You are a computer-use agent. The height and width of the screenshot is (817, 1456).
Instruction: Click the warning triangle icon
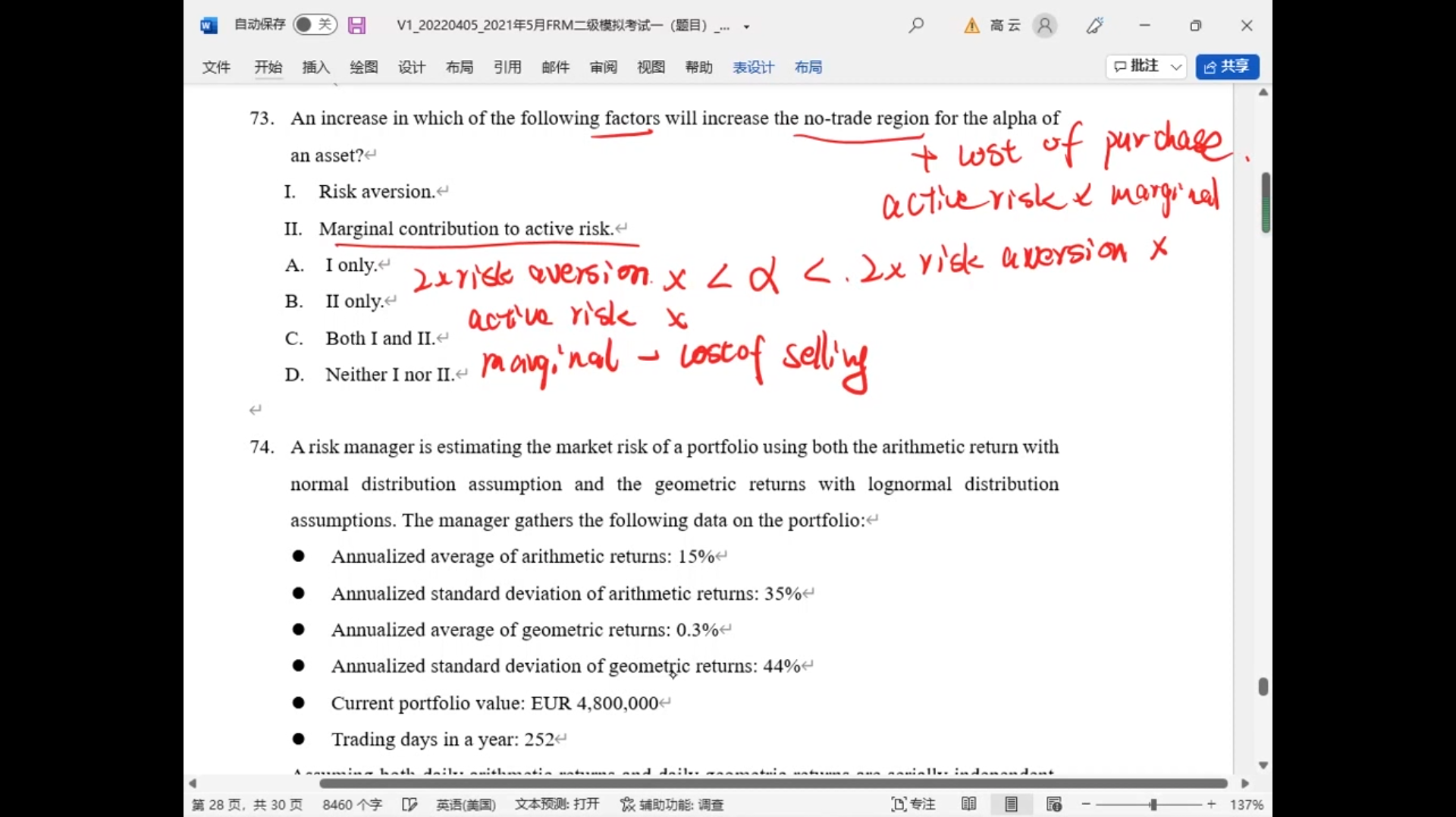click(x=971, y=26)
